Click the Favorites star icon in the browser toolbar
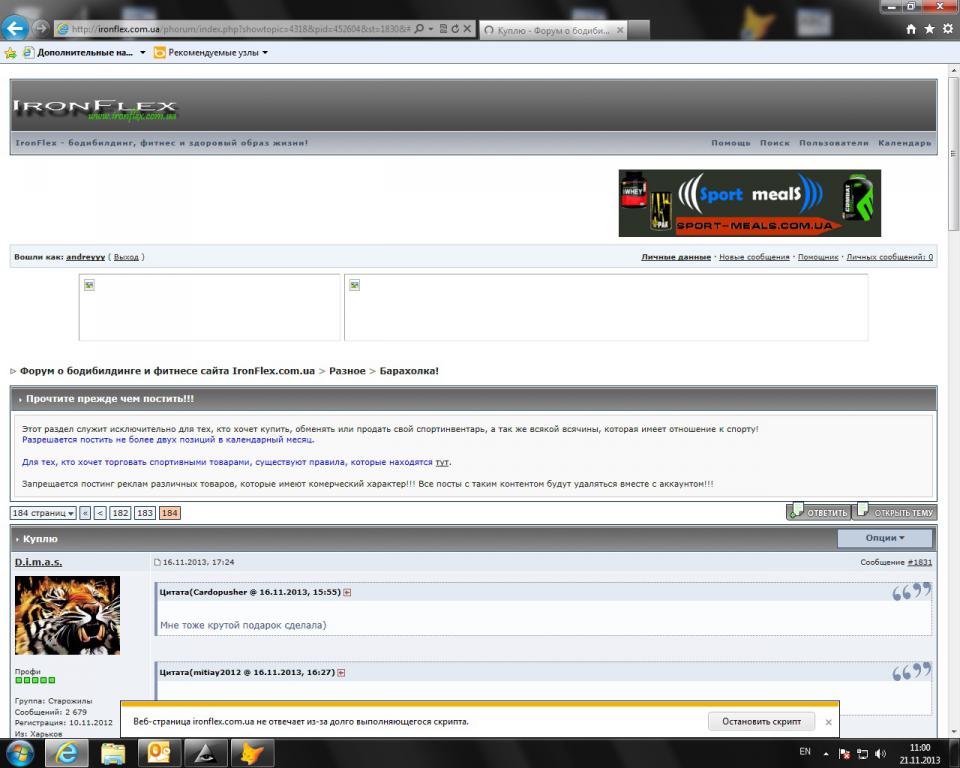960x768 pixels. [929, 30]
